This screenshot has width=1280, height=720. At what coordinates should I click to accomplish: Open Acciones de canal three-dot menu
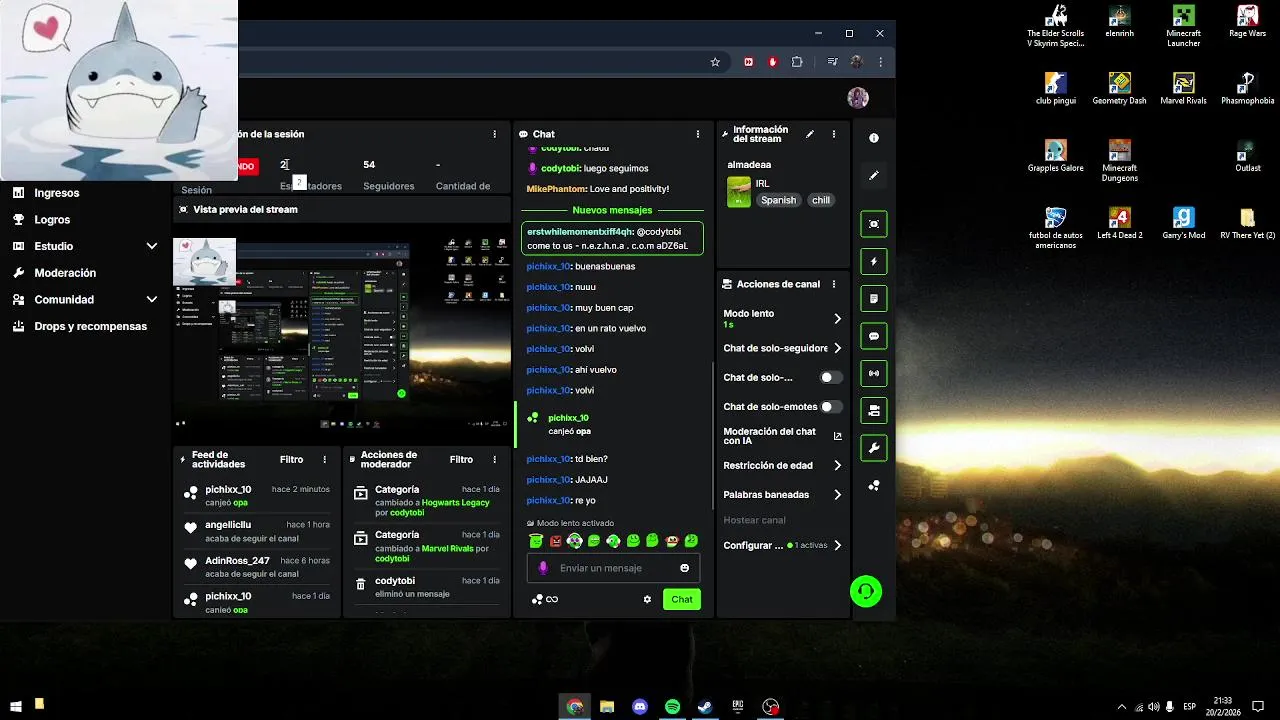[x=834, y=284]
